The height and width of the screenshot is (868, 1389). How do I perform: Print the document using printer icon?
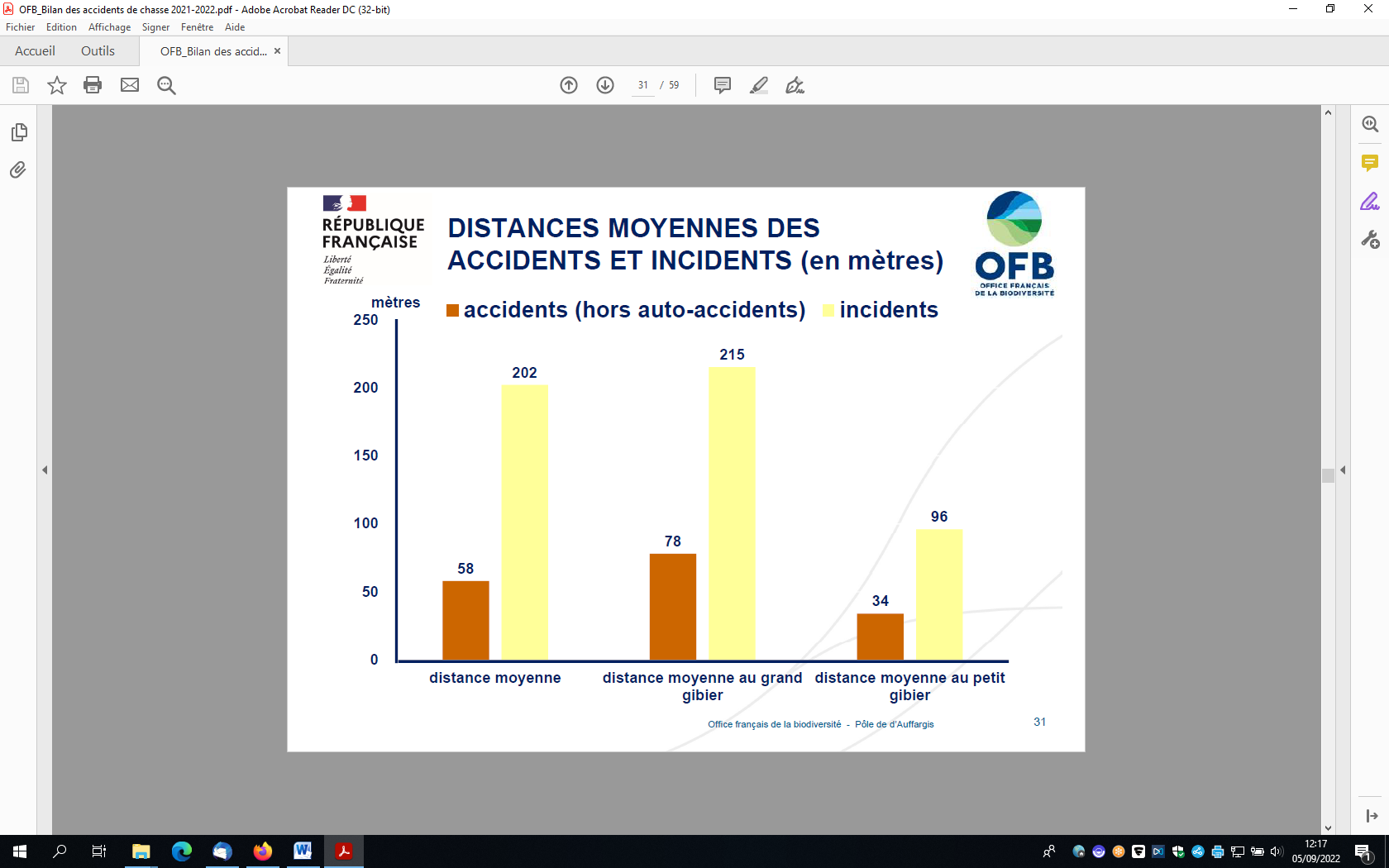93,85
